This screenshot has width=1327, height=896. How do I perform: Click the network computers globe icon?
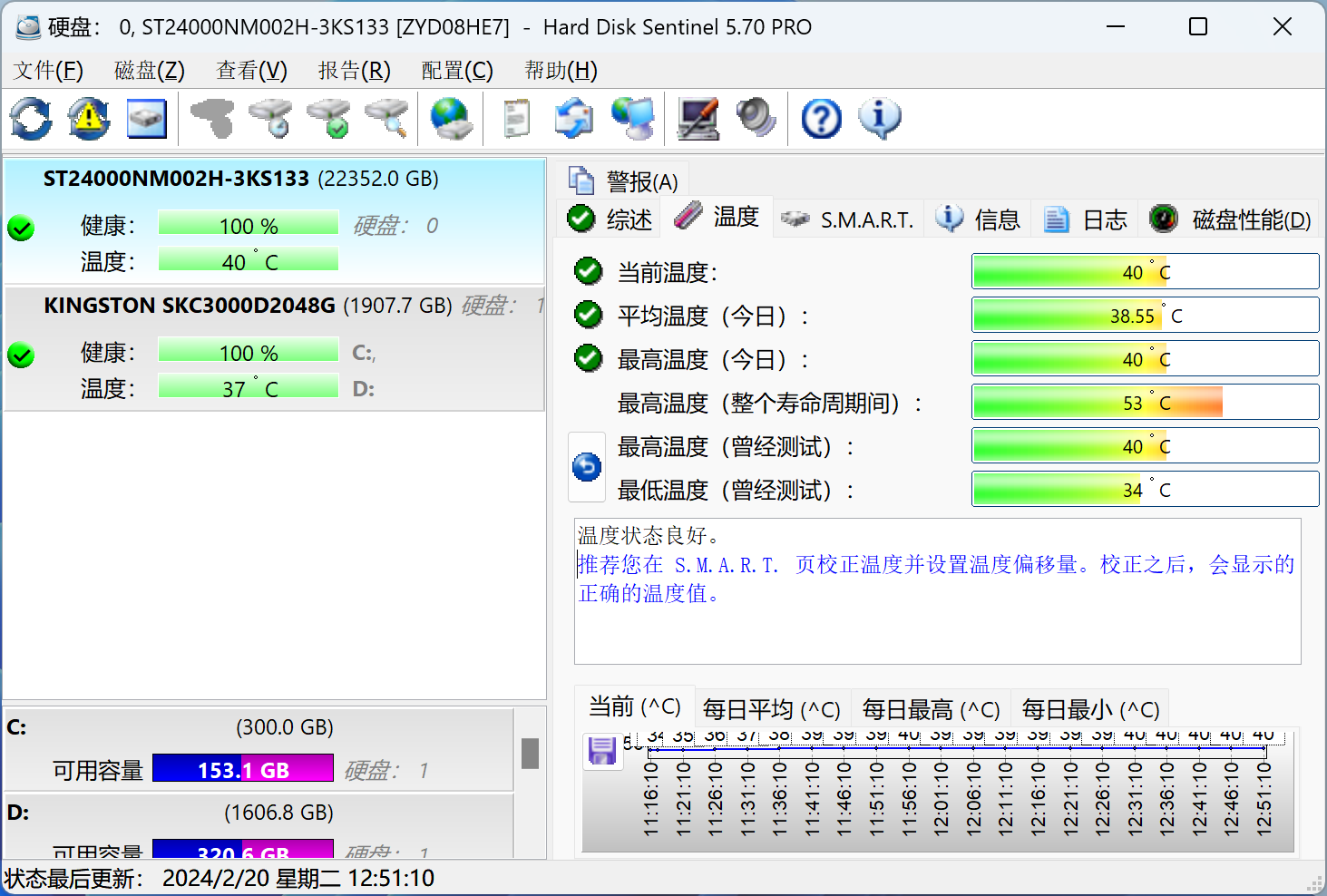632,119
